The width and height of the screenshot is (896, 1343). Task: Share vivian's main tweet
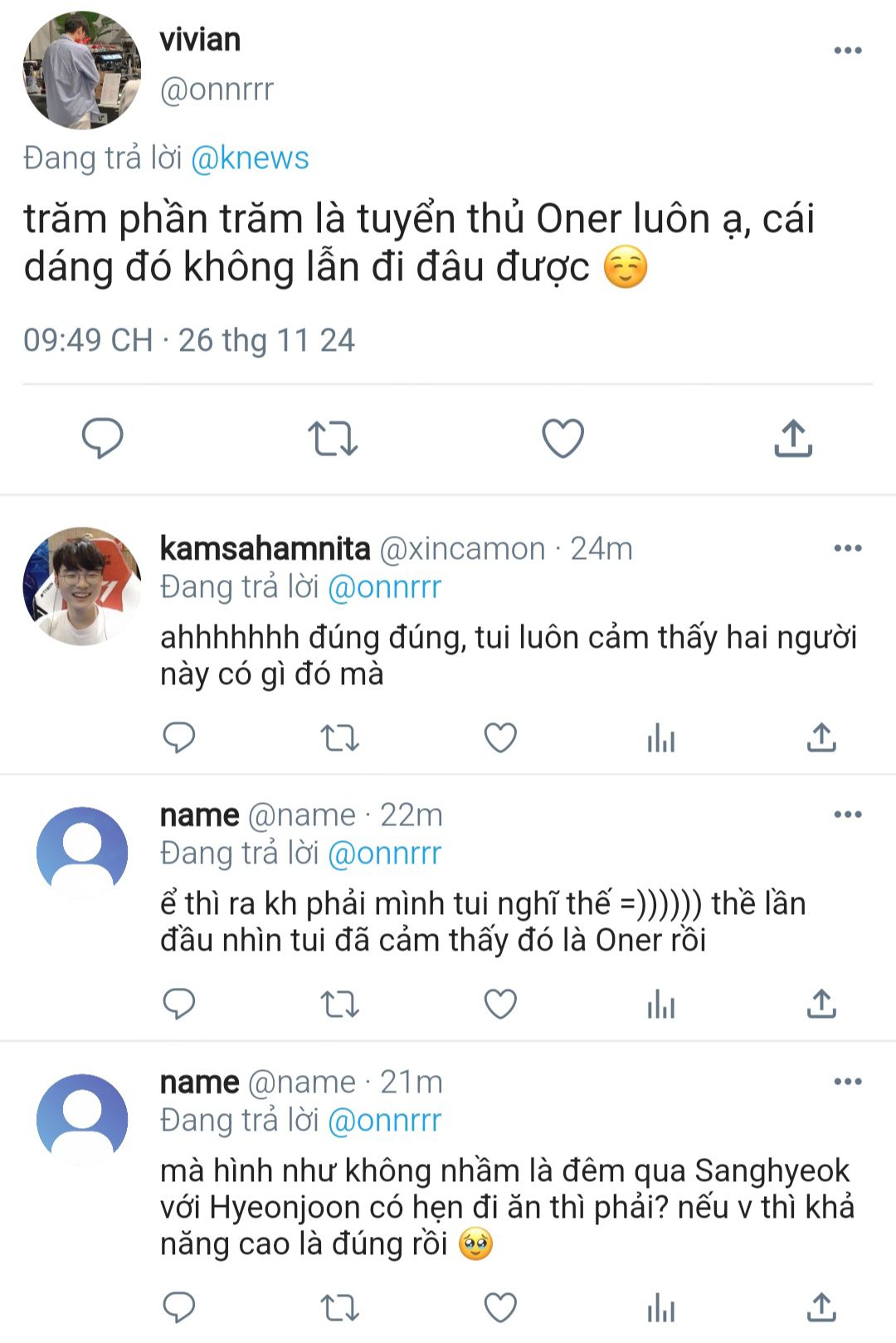(793, 437)
